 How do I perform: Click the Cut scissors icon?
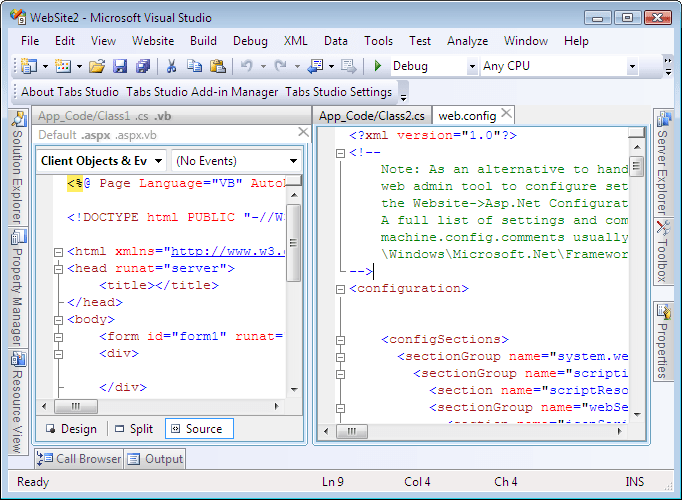point(171,66)
